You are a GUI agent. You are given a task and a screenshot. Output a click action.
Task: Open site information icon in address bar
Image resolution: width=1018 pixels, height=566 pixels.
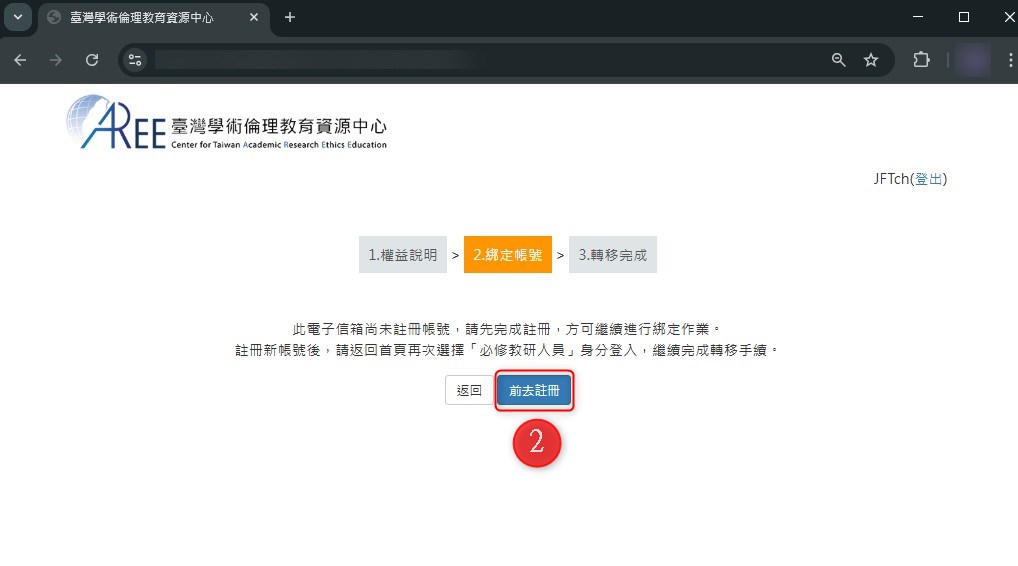click(x=135, y=60)
